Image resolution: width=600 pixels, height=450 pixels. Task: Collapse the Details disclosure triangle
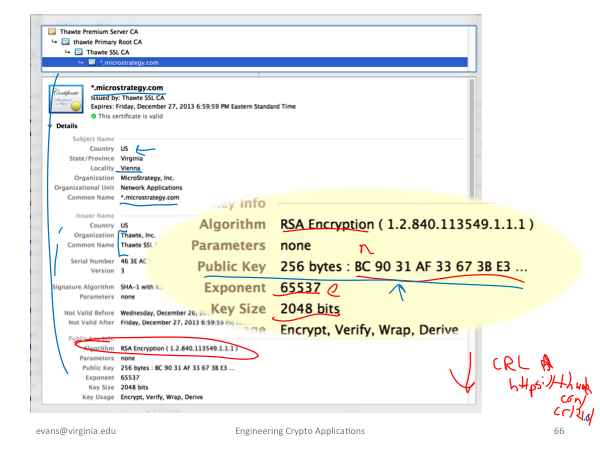[x=50, y=126]
